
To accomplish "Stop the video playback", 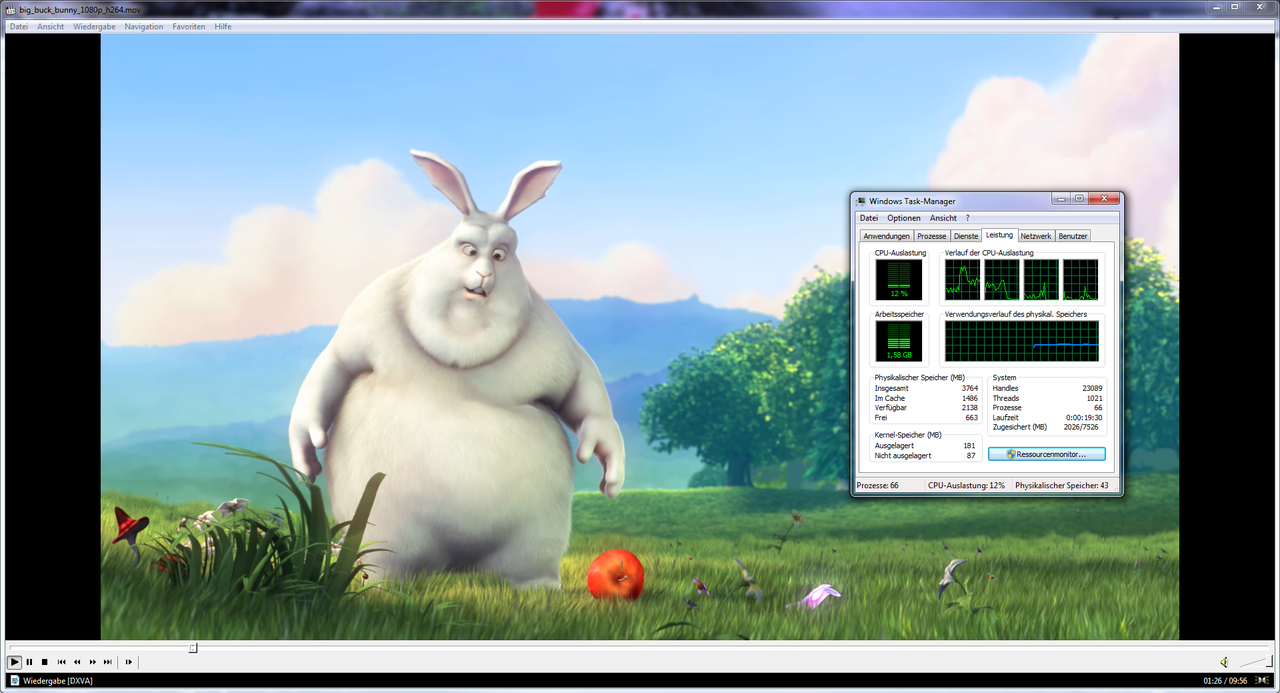I will click(44, 662).
